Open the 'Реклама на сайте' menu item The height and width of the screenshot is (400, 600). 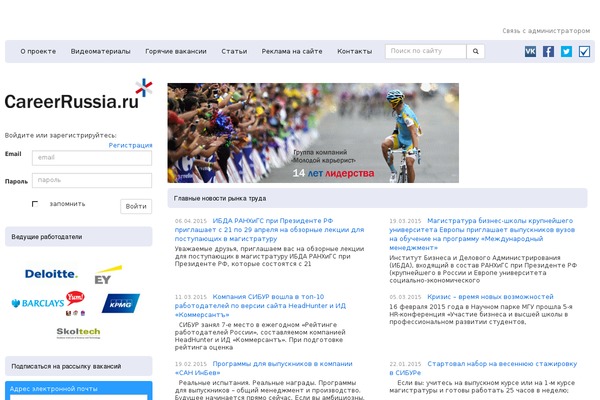pyautogui.click(x=292, y=51)
